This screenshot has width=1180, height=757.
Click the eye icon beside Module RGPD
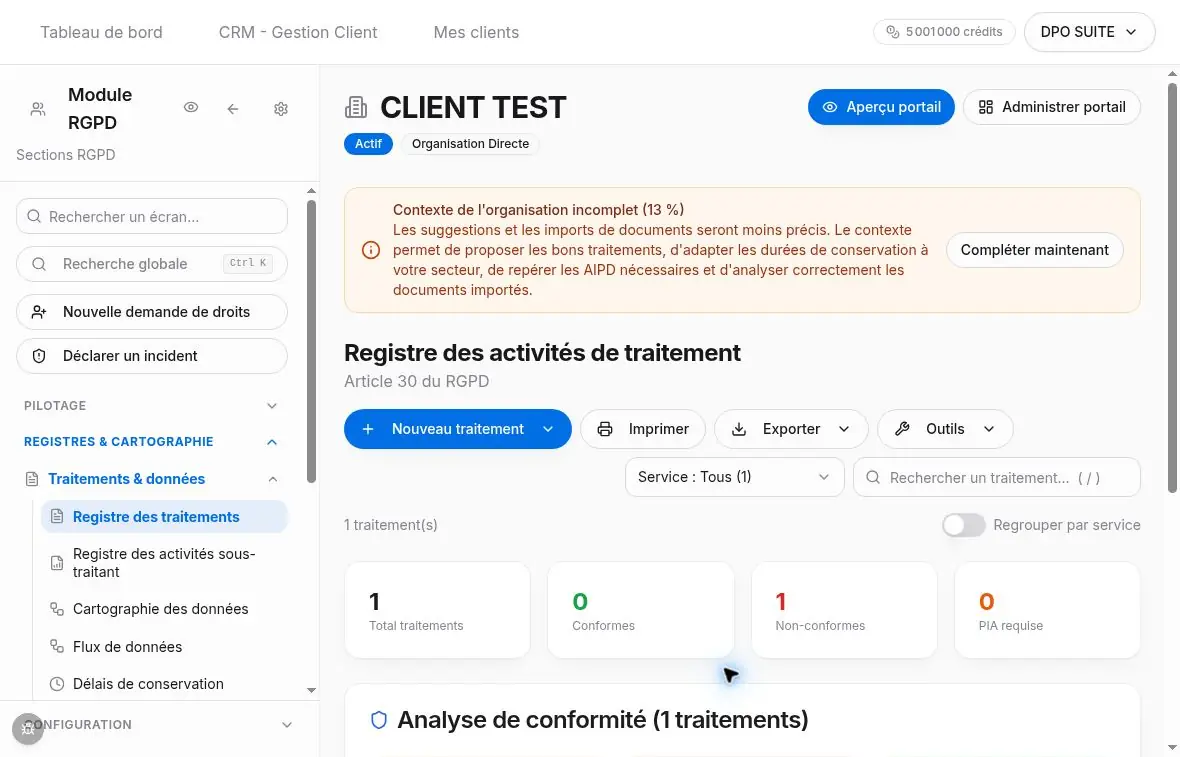pyautogui.click(x=191, y=108)
